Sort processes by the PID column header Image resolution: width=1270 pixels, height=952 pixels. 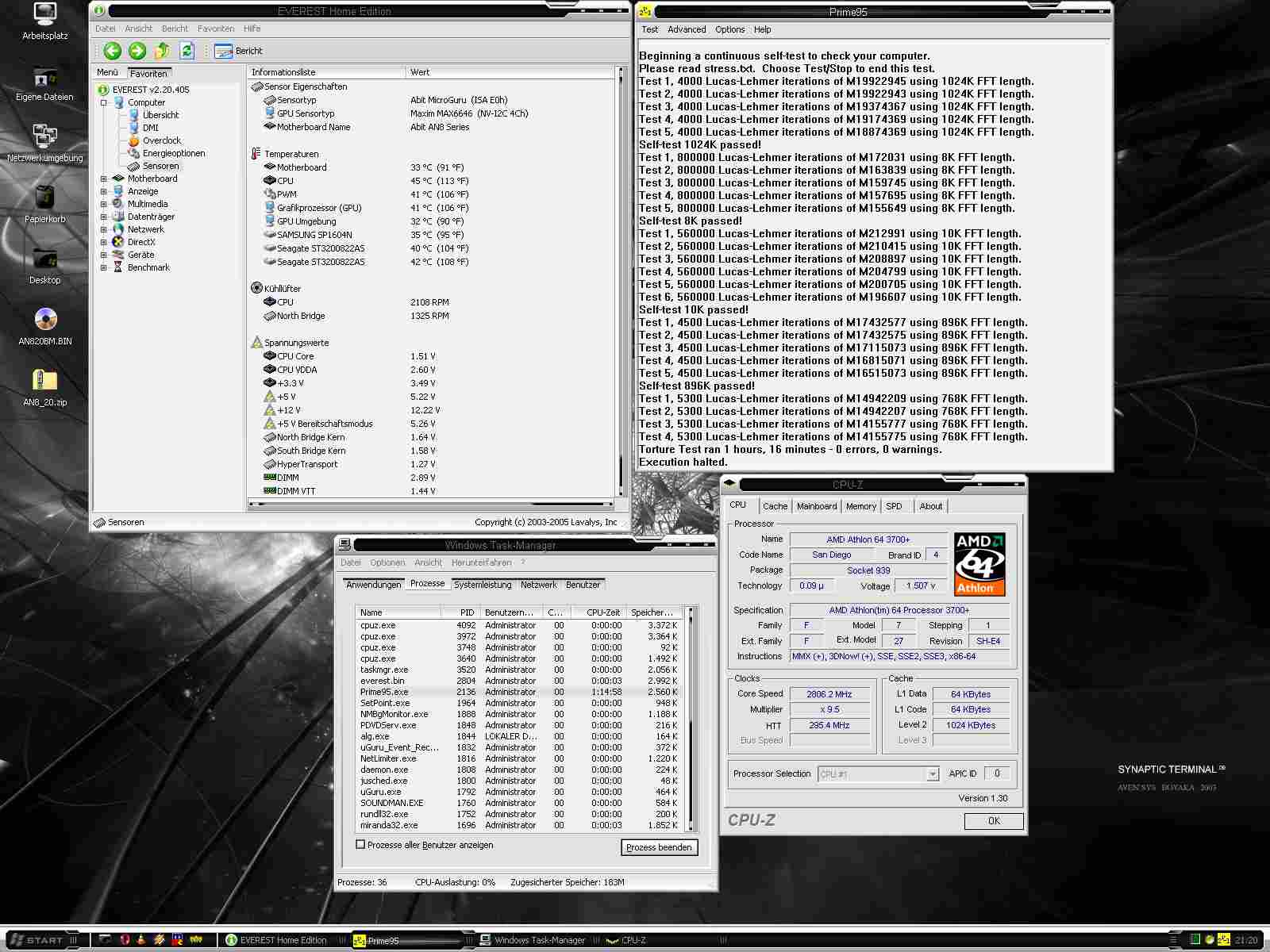pos(460,612)
